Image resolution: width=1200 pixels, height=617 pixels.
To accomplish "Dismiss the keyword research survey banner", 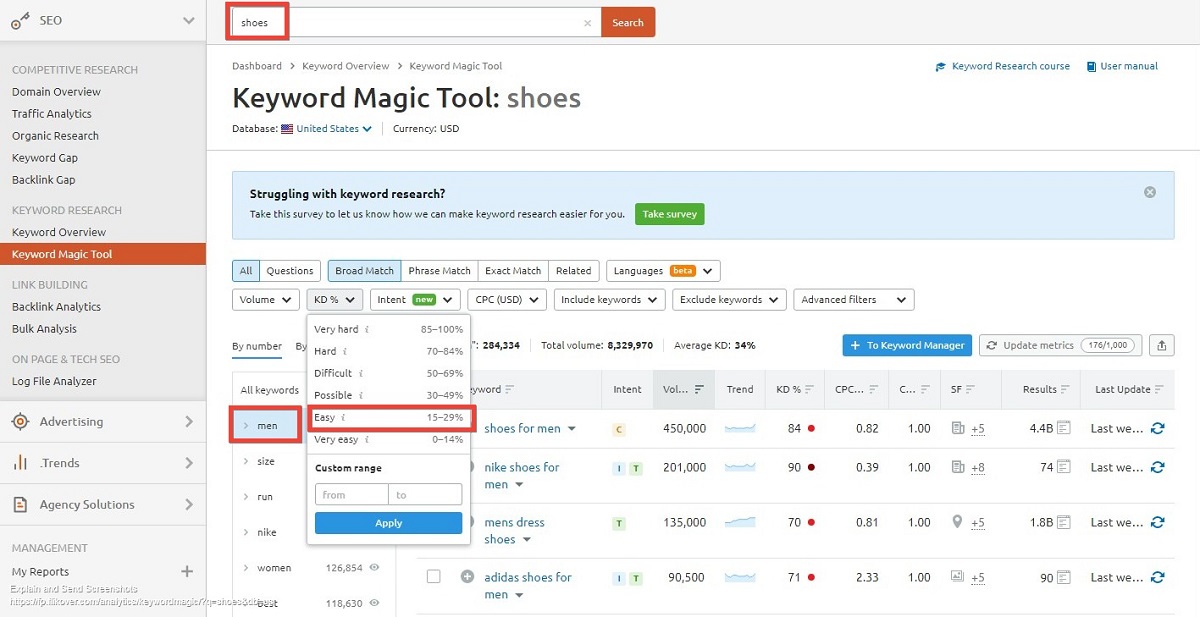I will tap(1150, 192).
